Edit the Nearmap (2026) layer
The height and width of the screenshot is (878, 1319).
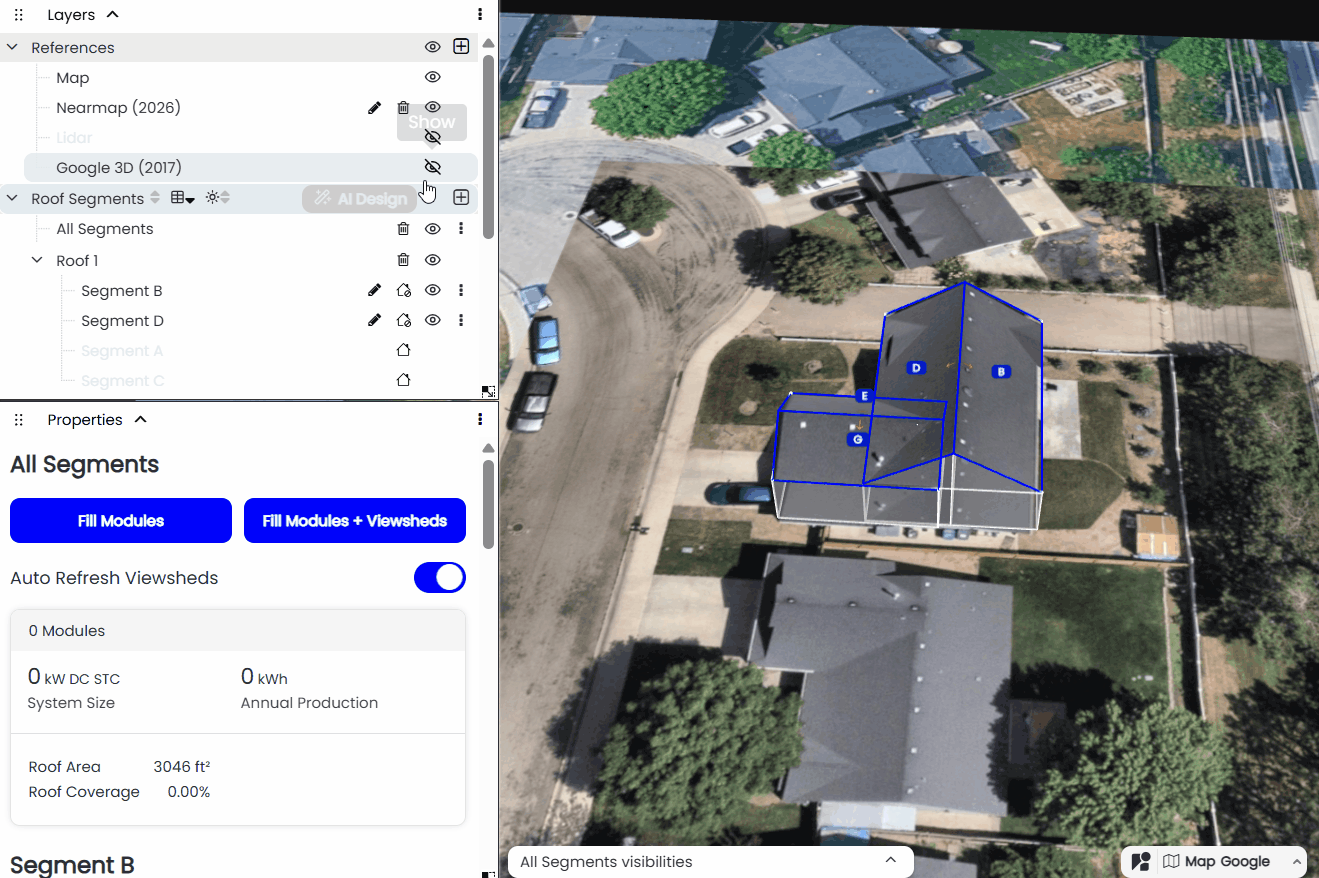pyautogui.click(x=374, y=107)
